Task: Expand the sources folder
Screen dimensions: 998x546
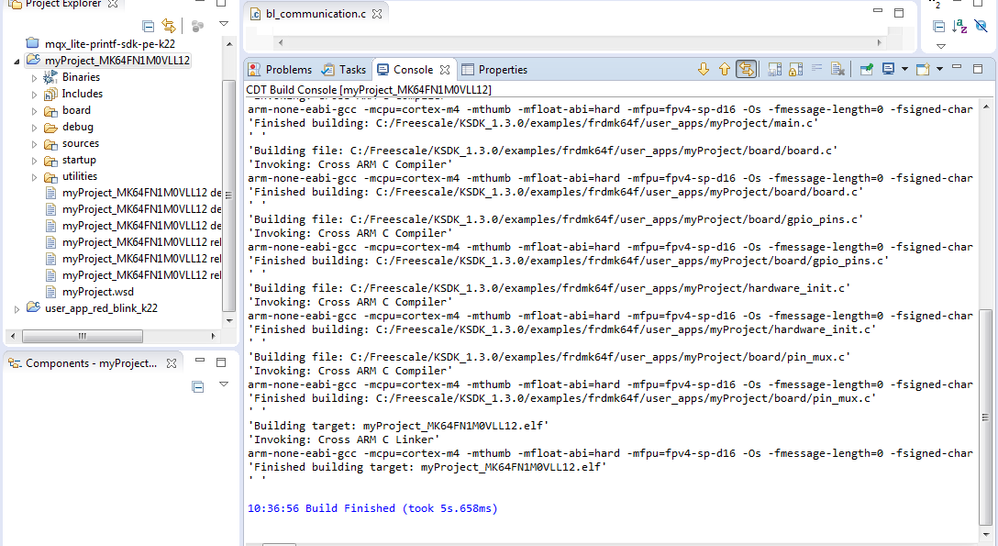Action: point(34,144)
